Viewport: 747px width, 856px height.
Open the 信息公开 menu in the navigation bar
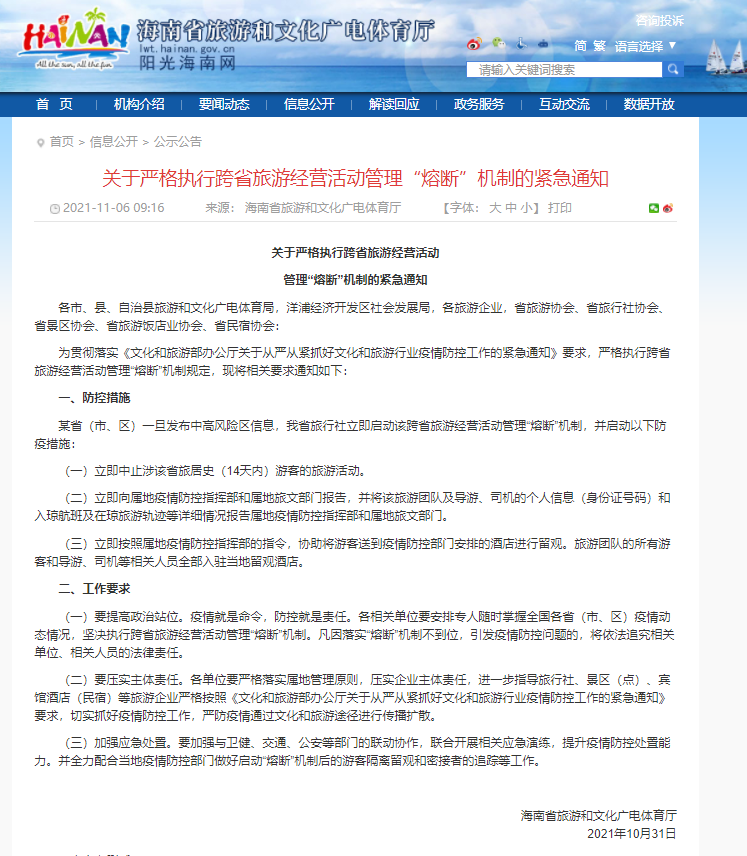(309, 104)
